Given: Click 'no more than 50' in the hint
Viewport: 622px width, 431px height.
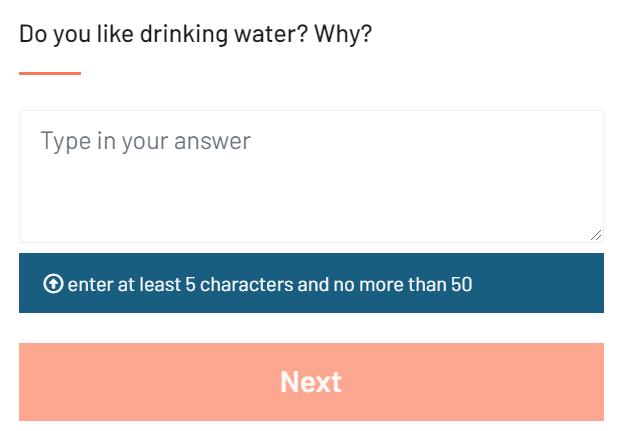Looking at the screenshot, I should click(403, 284).
